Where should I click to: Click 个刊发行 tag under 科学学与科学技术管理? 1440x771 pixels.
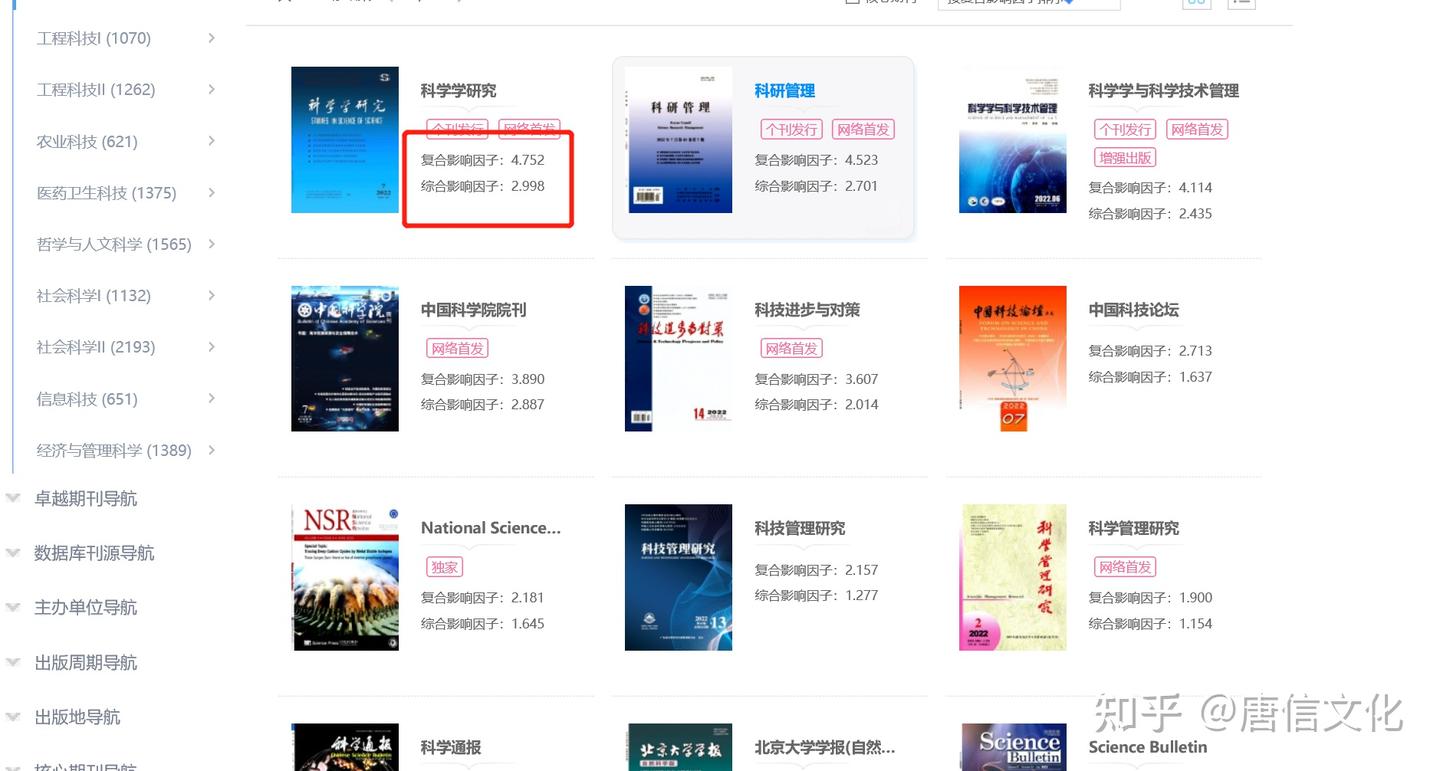pyautogui.click(x=1125, y=129)
